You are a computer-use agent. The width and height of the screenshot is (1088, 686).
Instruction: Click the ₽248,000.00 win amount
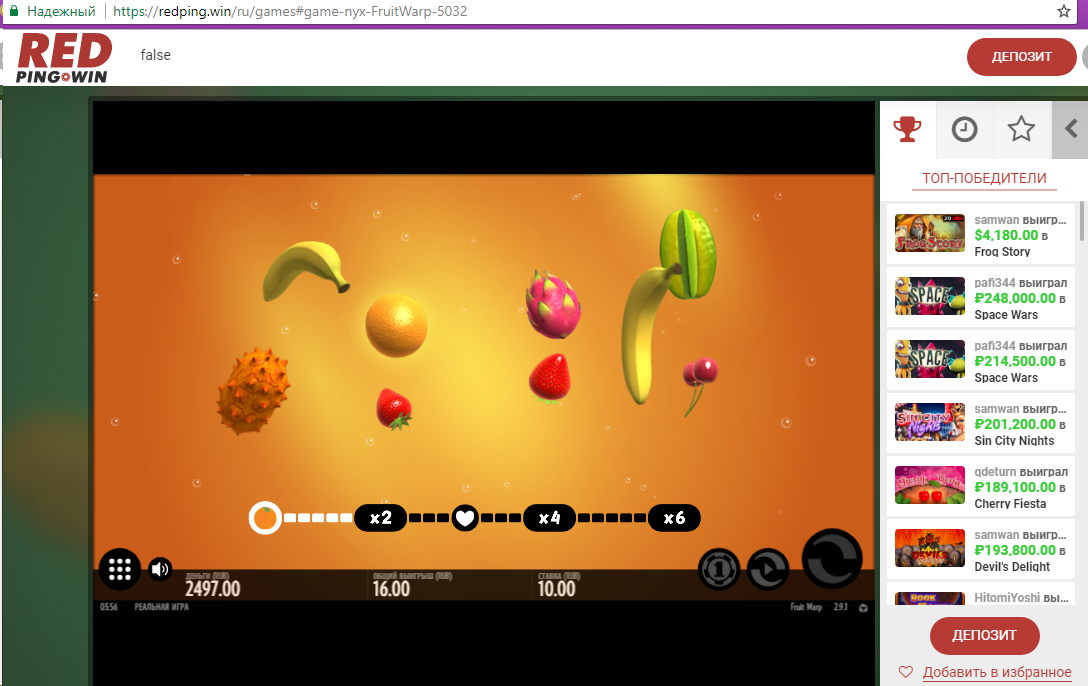(1014, 298)
